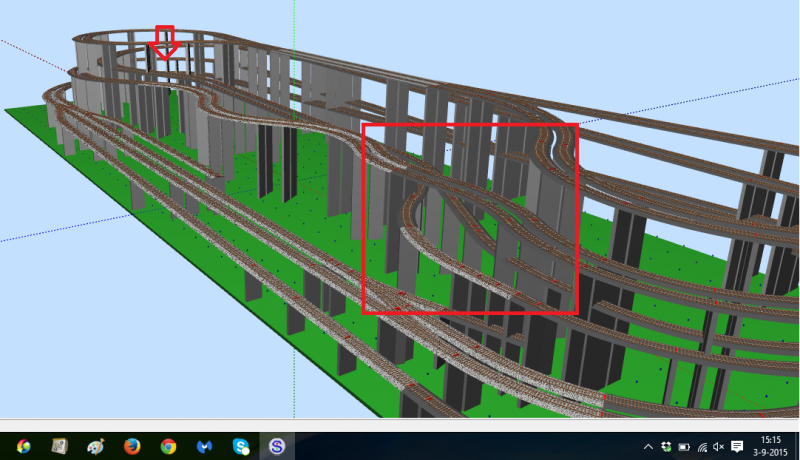Switch to the active SCARM taskbar app
This screenshot has height=460, width=800.
click(x=277, y=447)
